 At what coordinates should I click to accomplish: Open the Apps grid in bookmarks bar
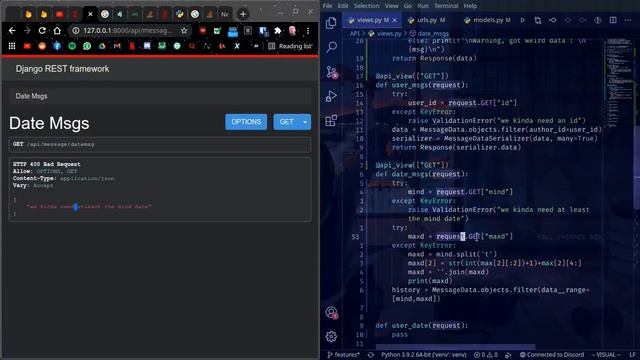point(12,46)
